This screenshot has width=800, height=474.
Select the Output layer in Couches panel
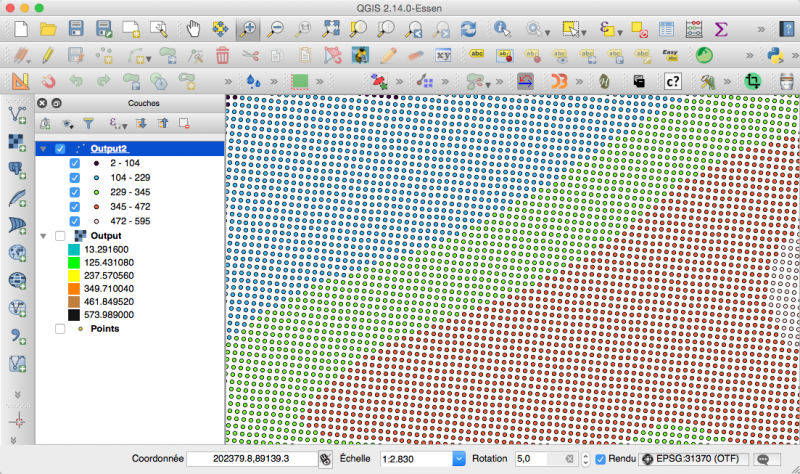[105, 235]
